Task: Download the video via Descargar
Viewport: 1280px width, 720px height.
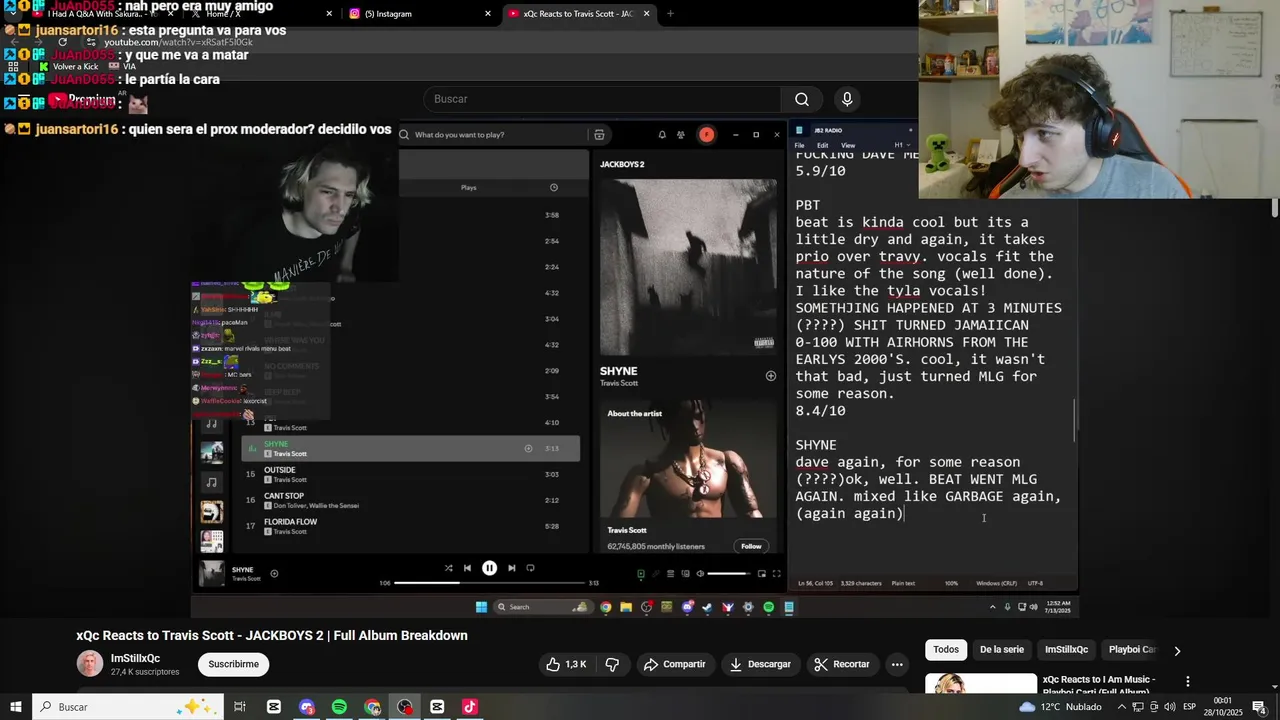Action: (x=760, y=664)
